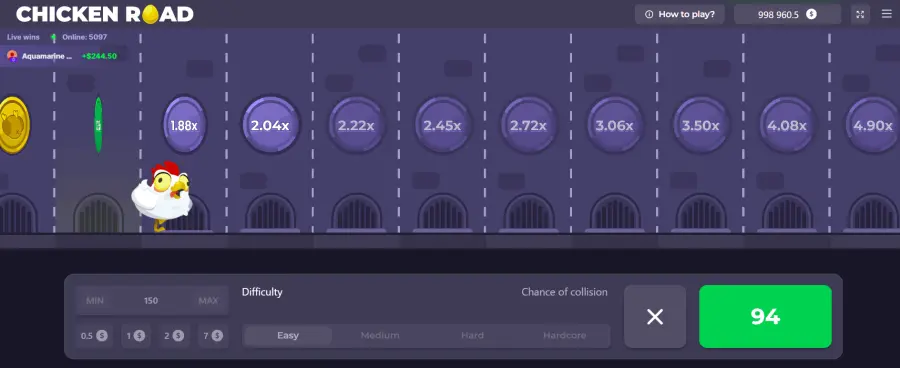Click the Aquamarine player avatar
Screen dimensions: 900x368
point(12,56)
